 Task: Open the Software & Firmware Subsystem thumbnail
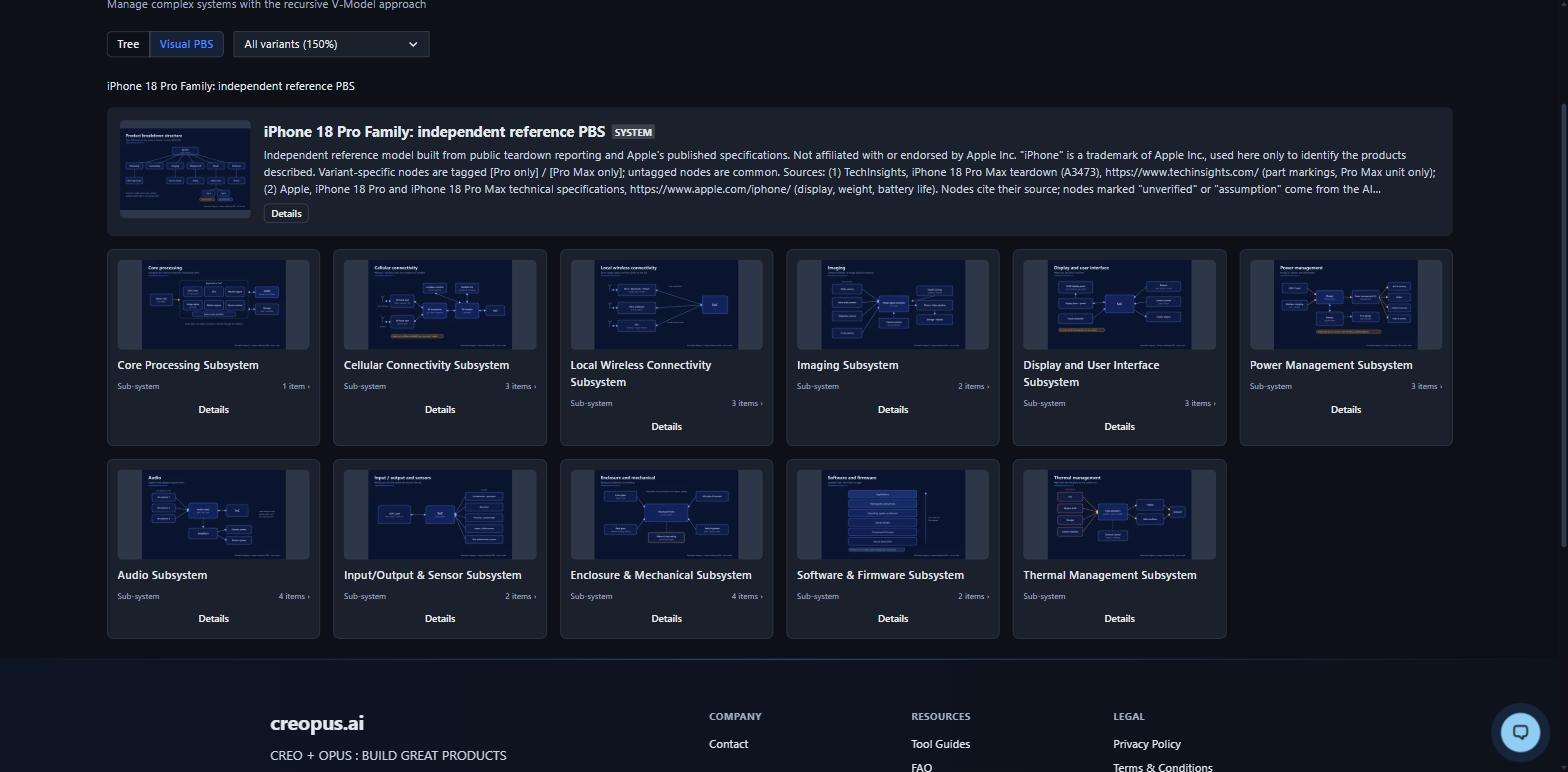coord(893,514)
